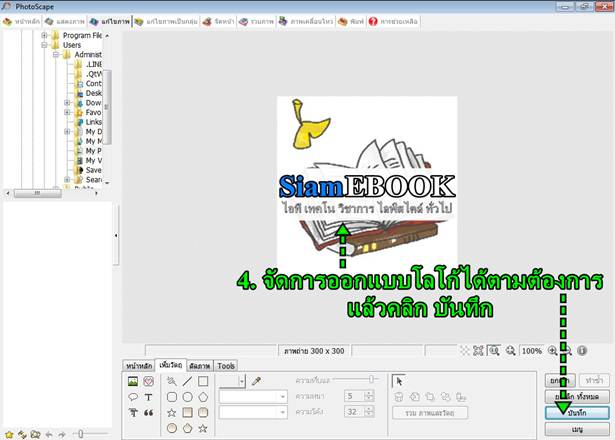Click the 100% zoom level field

click(x=532, y=351)
